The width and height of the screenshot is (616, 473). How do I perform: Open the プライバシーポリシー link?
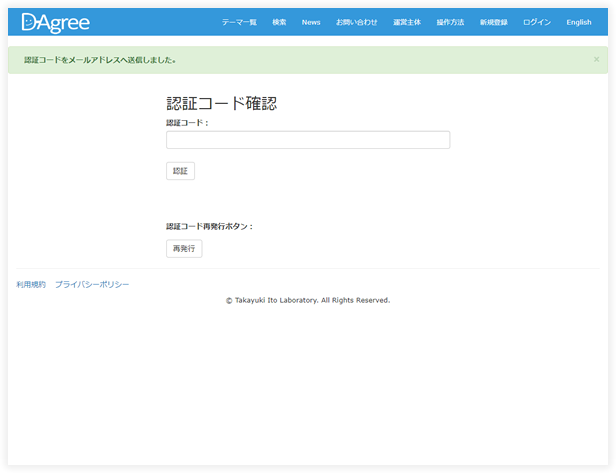pos(92,284)
